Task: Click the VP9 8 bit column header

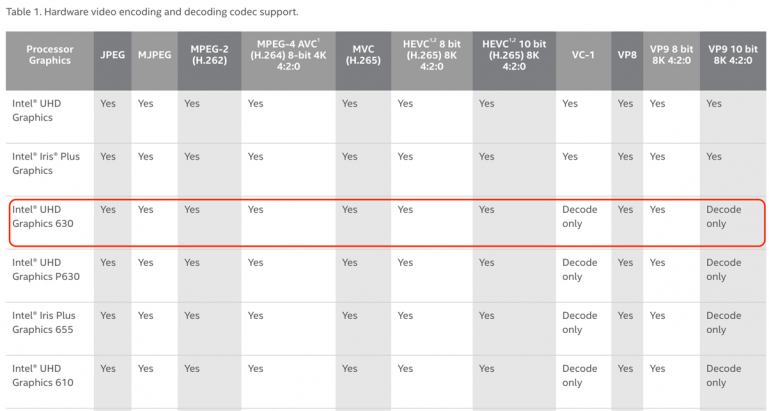Action: [x=669, y=54]
